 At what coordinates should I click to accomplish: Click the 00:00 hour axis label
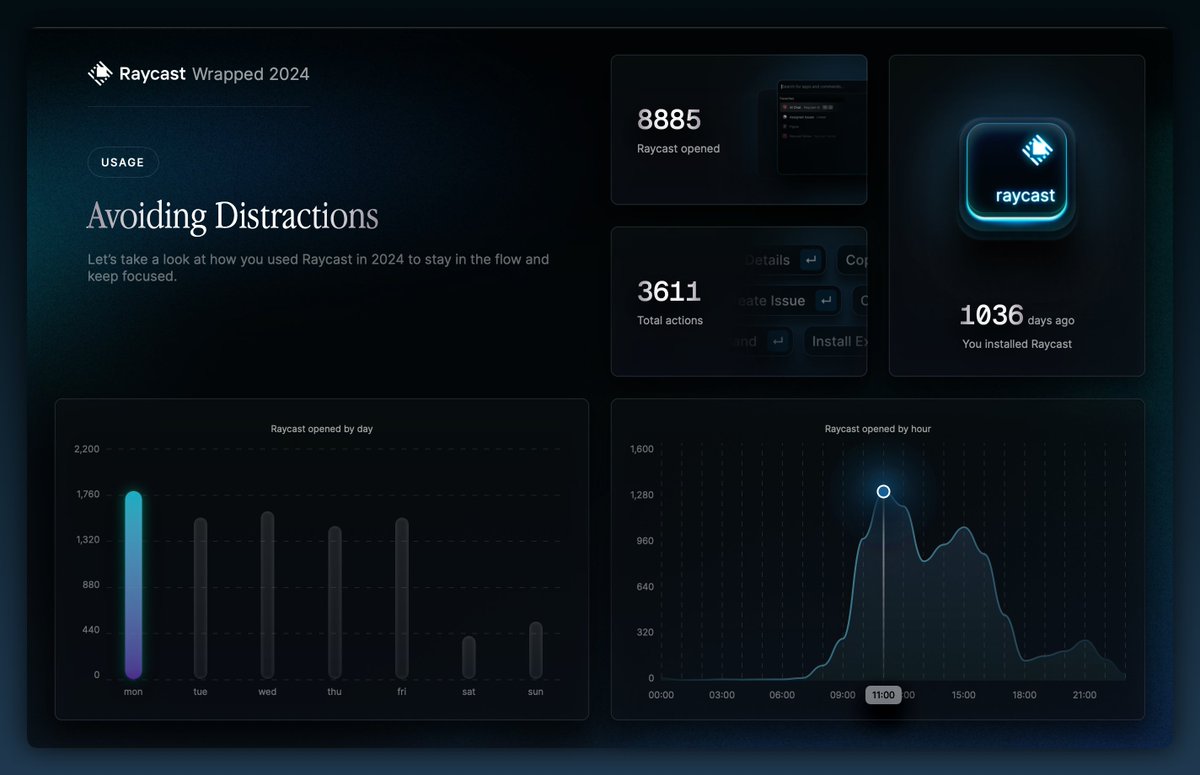tap(661, 695)
